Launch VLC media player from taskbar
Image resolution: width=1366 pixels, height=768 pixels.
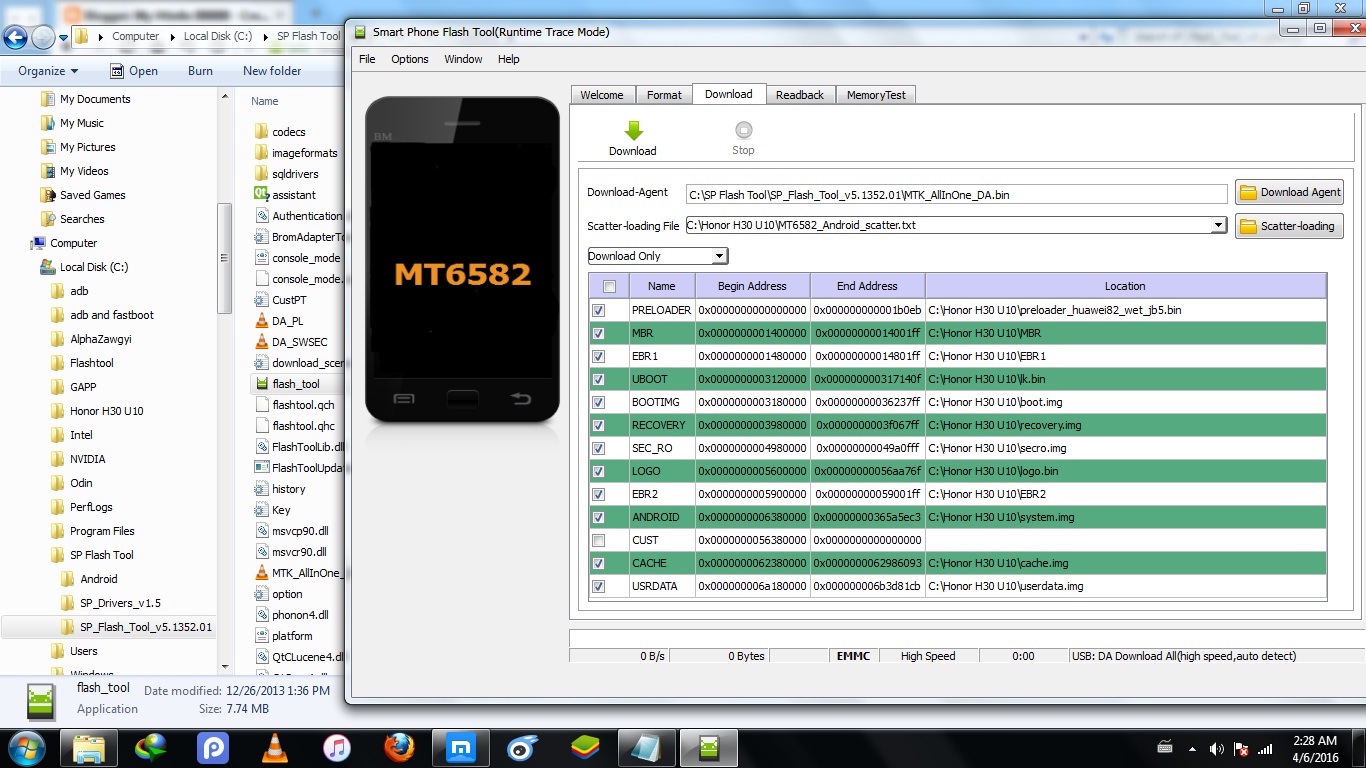(275, 747)
